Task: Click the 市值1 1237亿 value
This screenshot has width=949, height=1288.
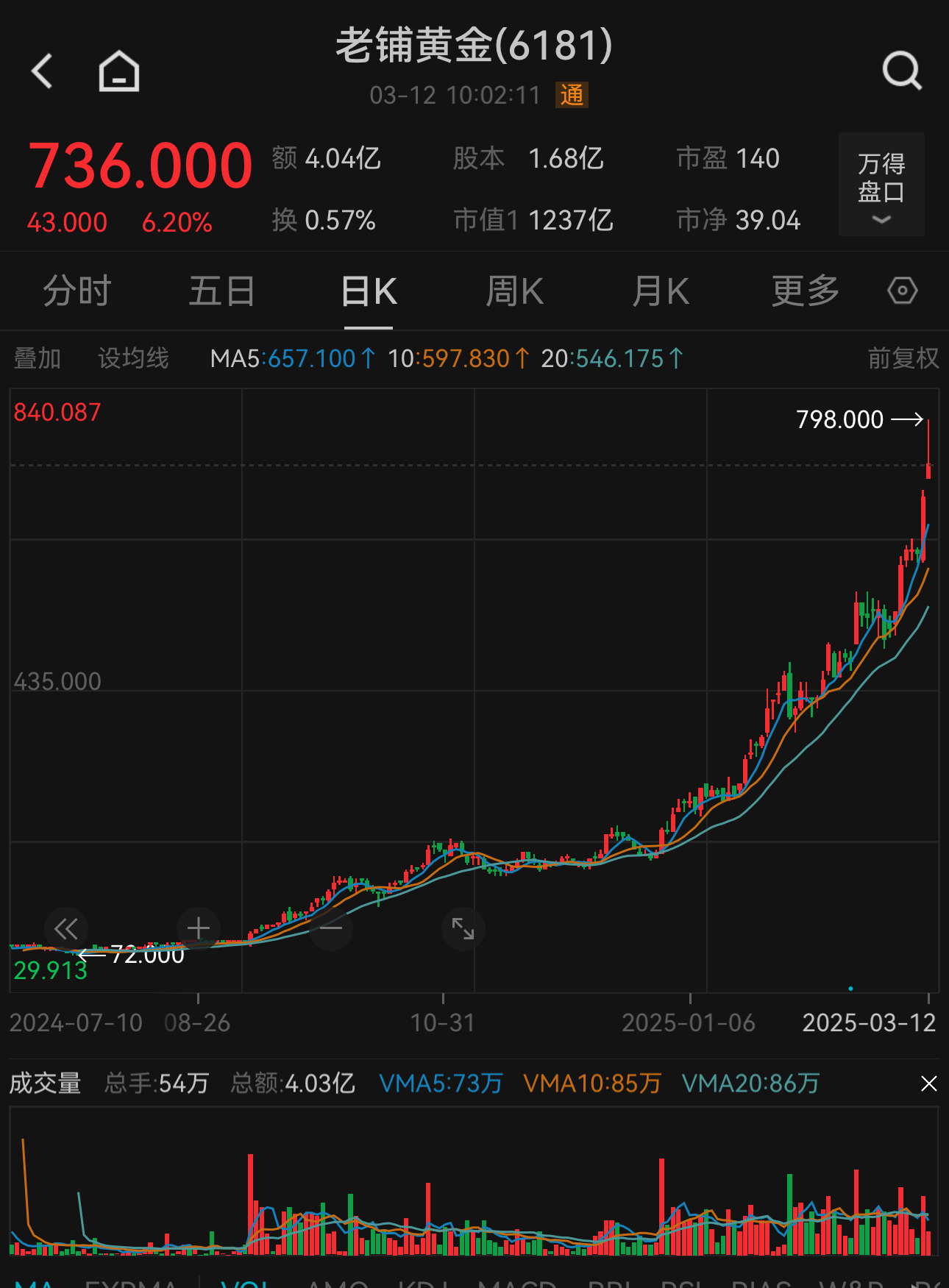Action: [x=533, y=220]
